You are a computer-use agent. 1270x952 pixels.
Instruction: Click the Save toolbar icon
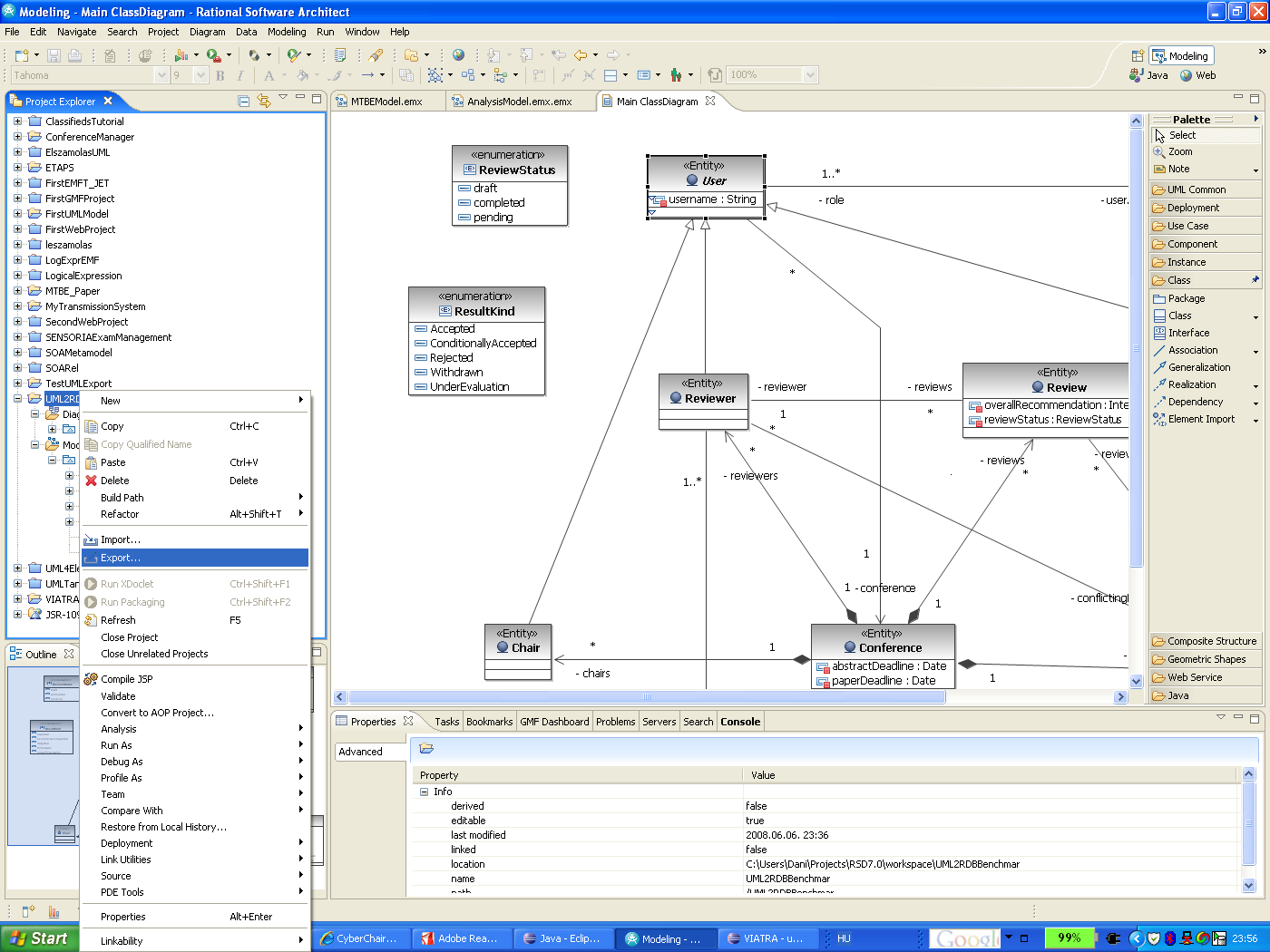[54, 55]
